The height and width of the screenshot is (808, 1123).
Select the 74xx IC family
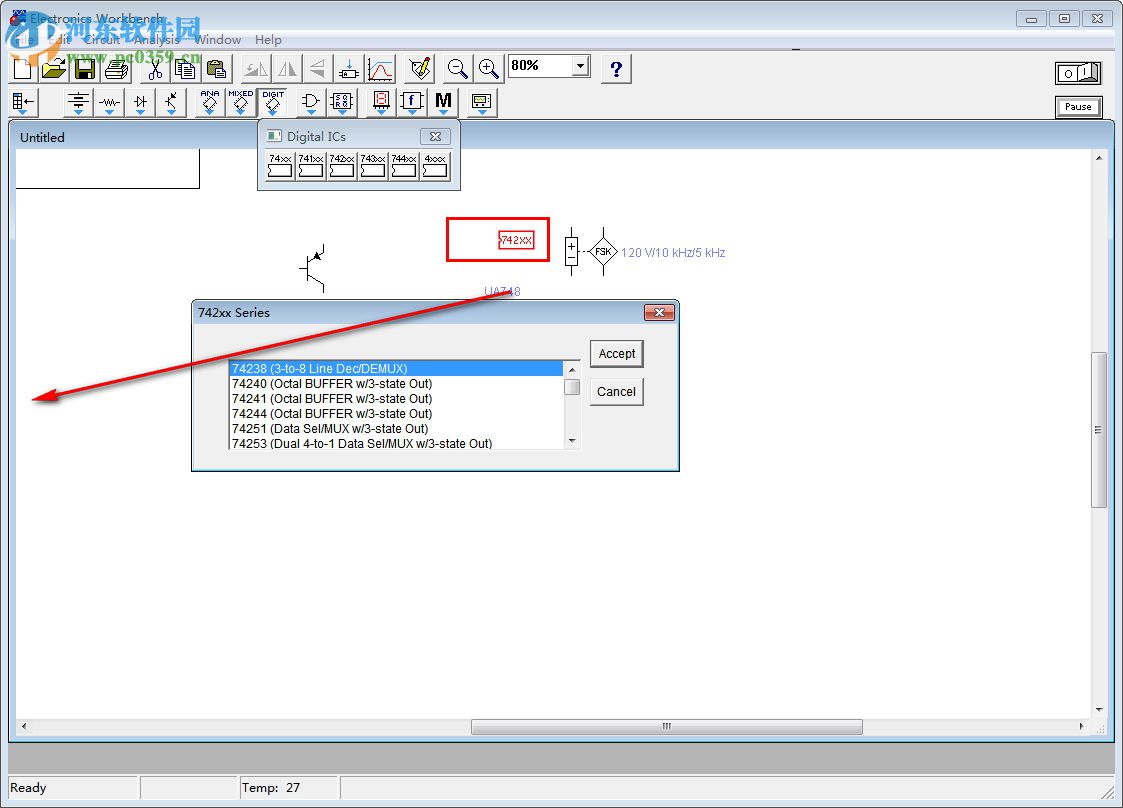click(280, 166)
